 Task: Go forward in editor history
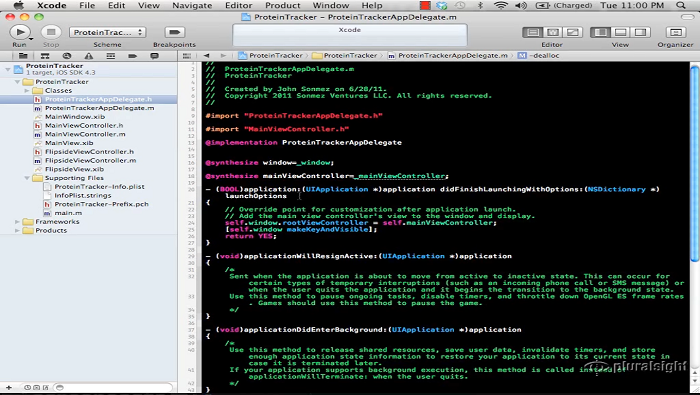click(x=223, y=56)
